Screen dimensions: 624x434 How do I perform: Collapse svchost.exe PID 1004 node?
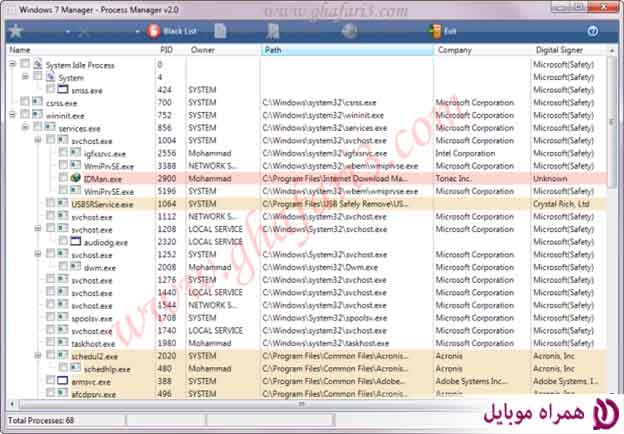(38, 140)
